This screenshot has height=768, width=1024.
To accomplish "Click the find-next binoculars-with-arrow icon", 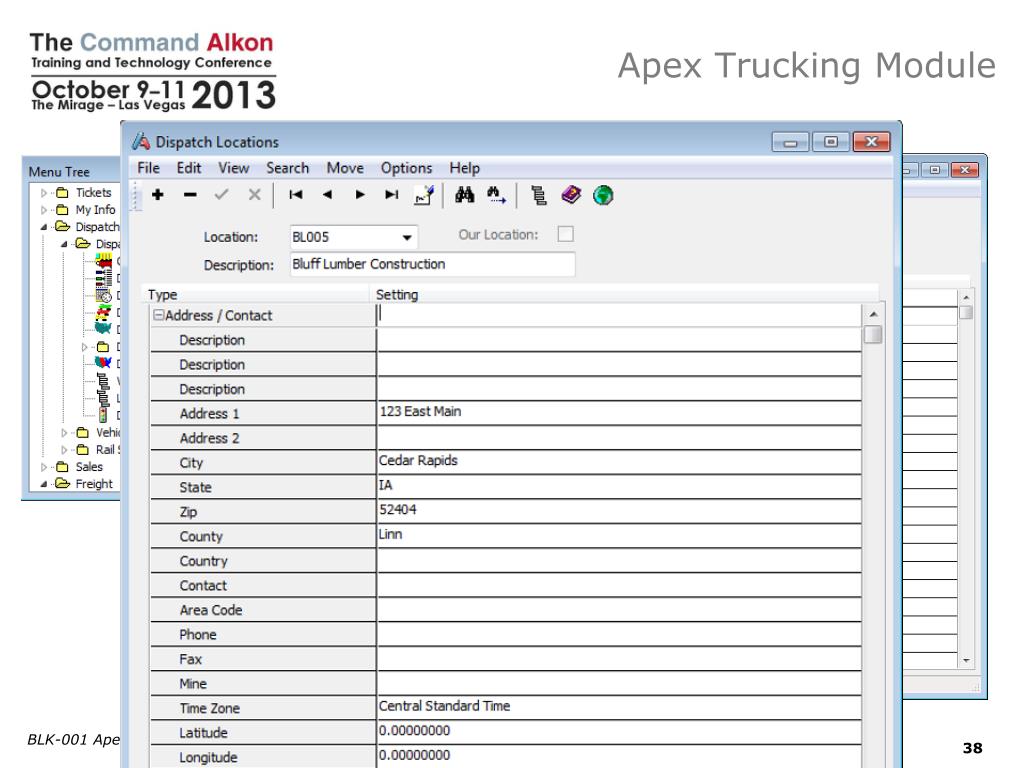I will (496, 195).
